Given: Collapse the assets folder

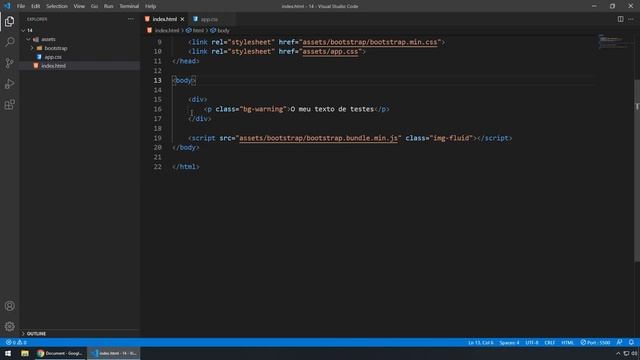Looking at the screenshot, I should (28, 39).
